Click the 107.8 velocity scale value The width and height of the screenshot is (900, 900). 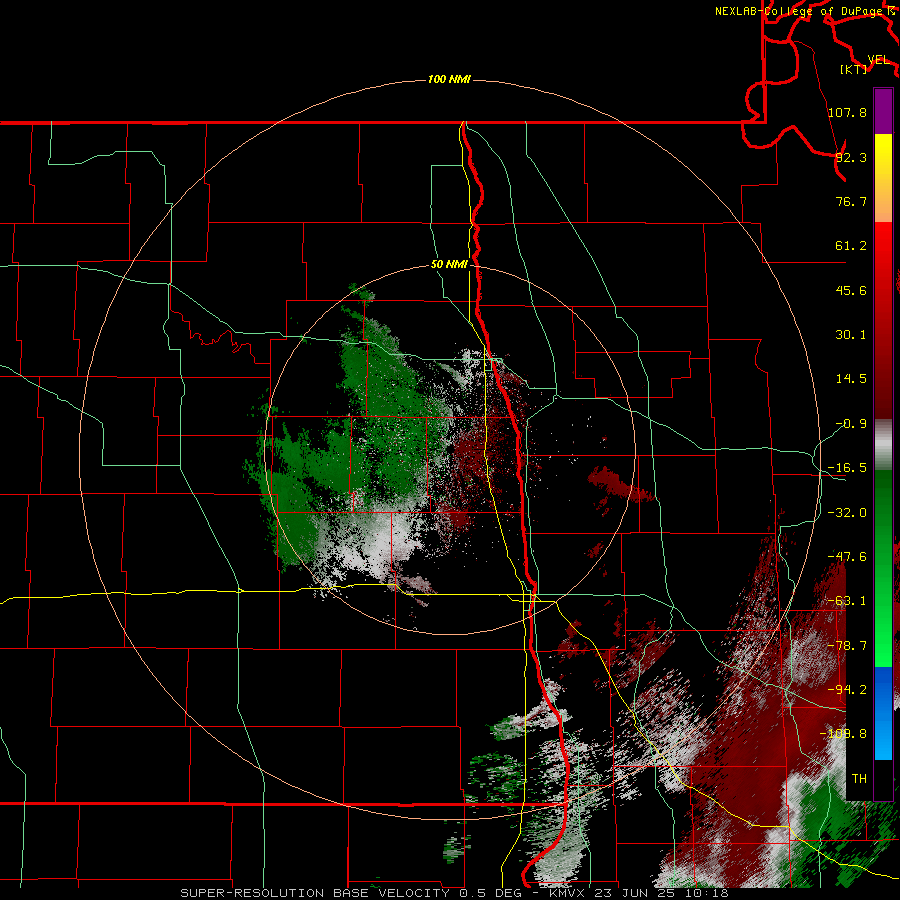(x=847, y=112)
